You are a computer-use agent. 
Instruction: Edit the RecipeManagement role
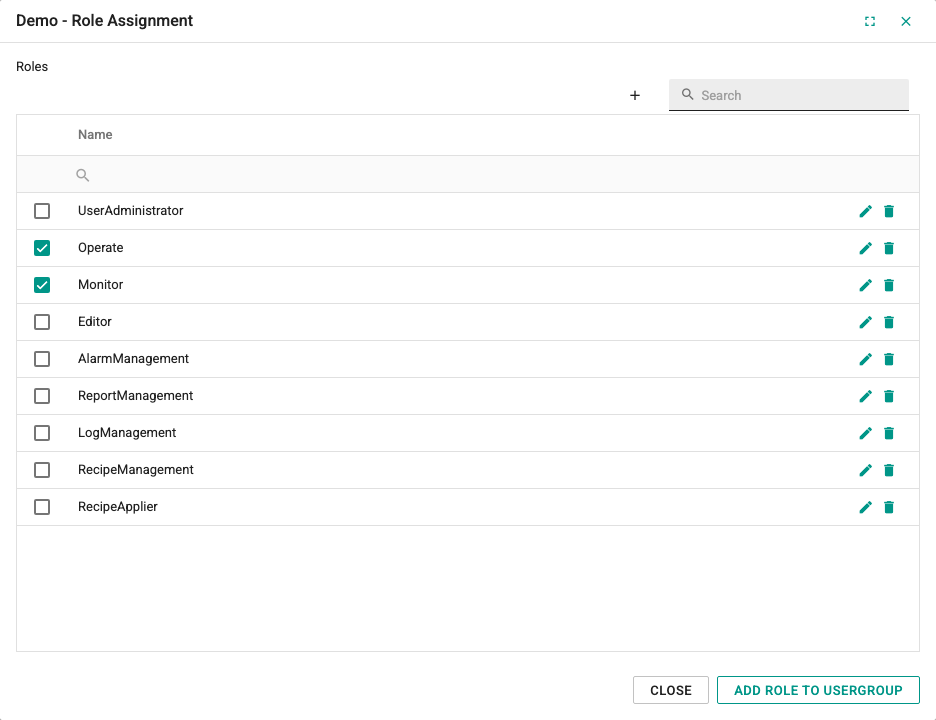(866, 470)
